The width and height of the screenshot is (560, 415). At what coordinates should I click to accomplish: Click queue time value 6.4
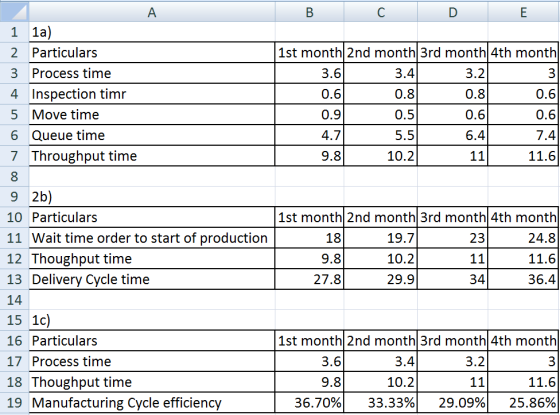pyautogui.click(x=452, y=135)
